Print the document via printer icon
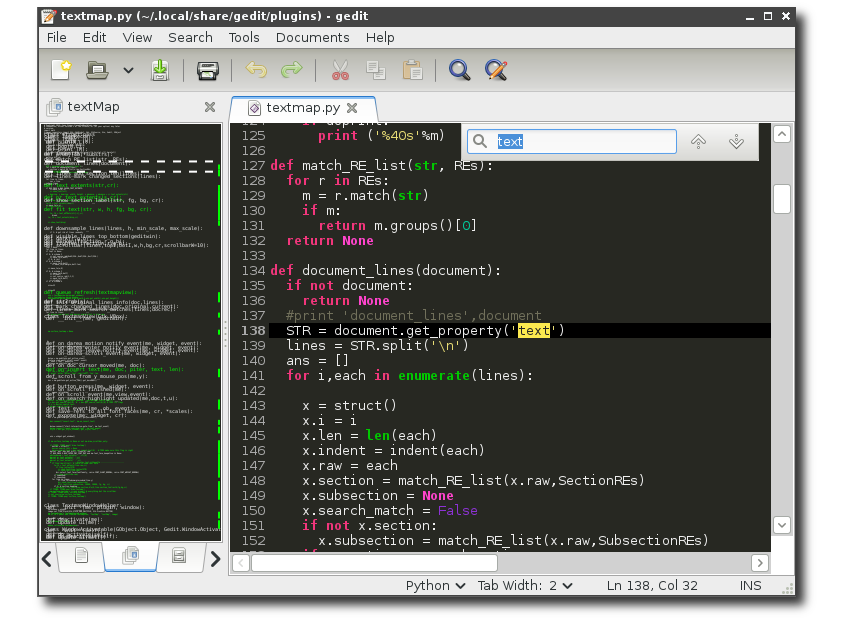The height and width of the screenshot is (620, 850). click(x=207, y=70)
